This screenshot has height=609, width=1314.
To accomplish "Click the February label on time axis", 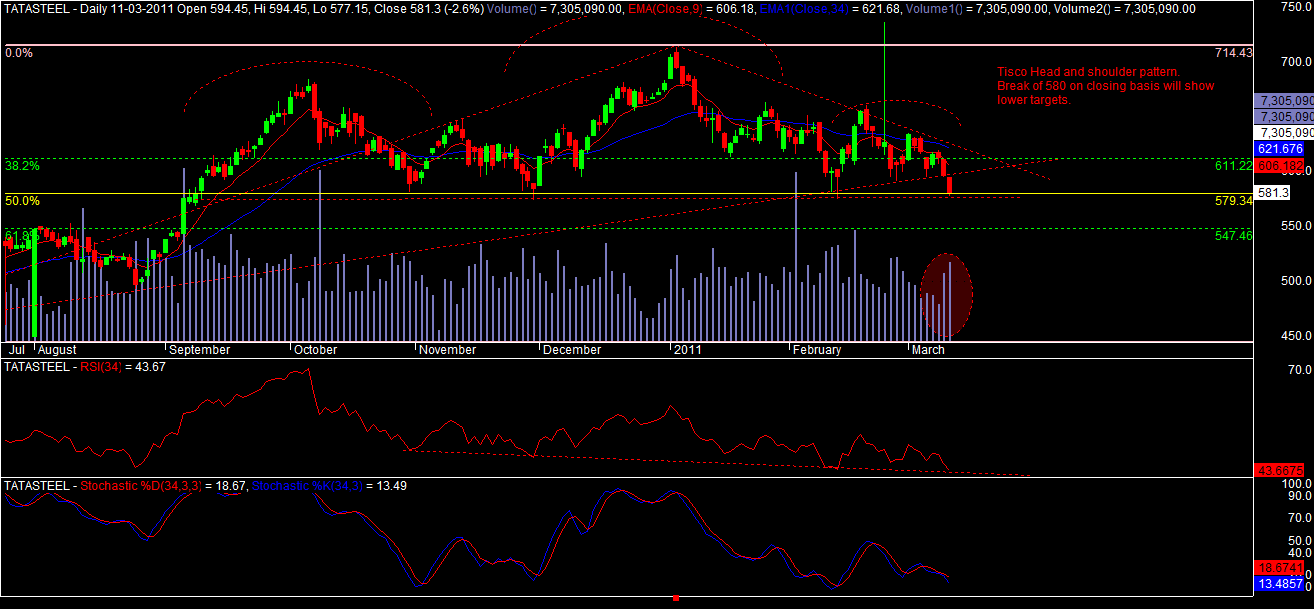I will point(818,350).
